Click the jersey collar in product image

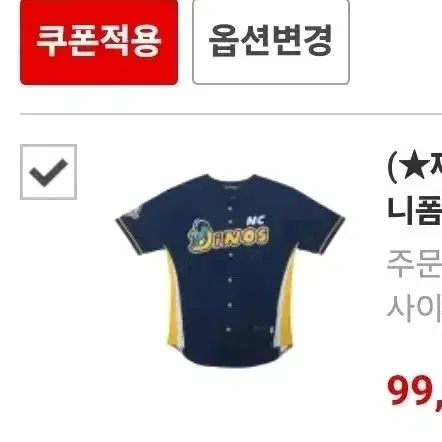click(231, 182)
